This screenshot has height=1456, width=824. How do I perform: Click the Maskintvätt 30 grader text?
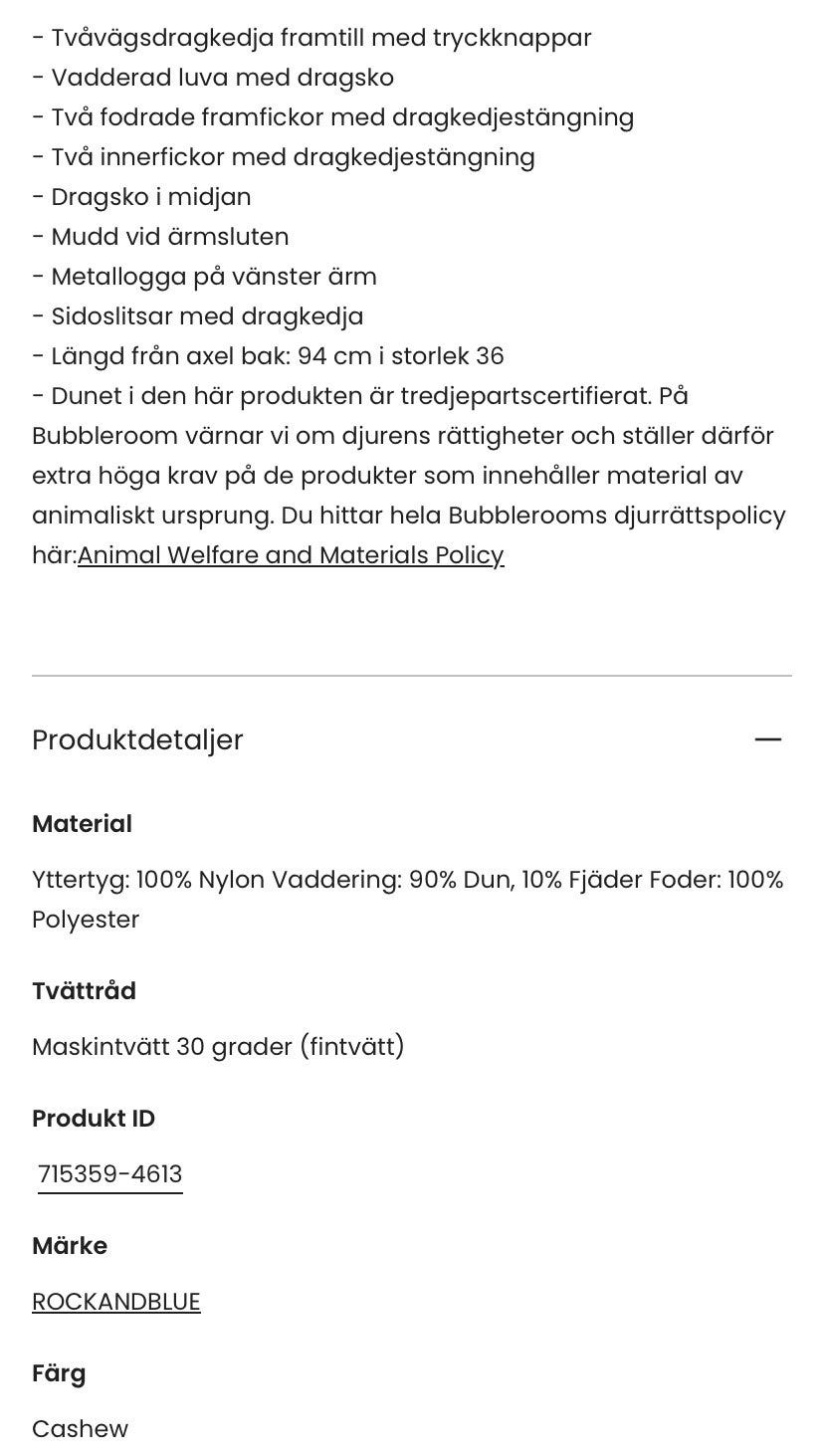(218, 1047)
